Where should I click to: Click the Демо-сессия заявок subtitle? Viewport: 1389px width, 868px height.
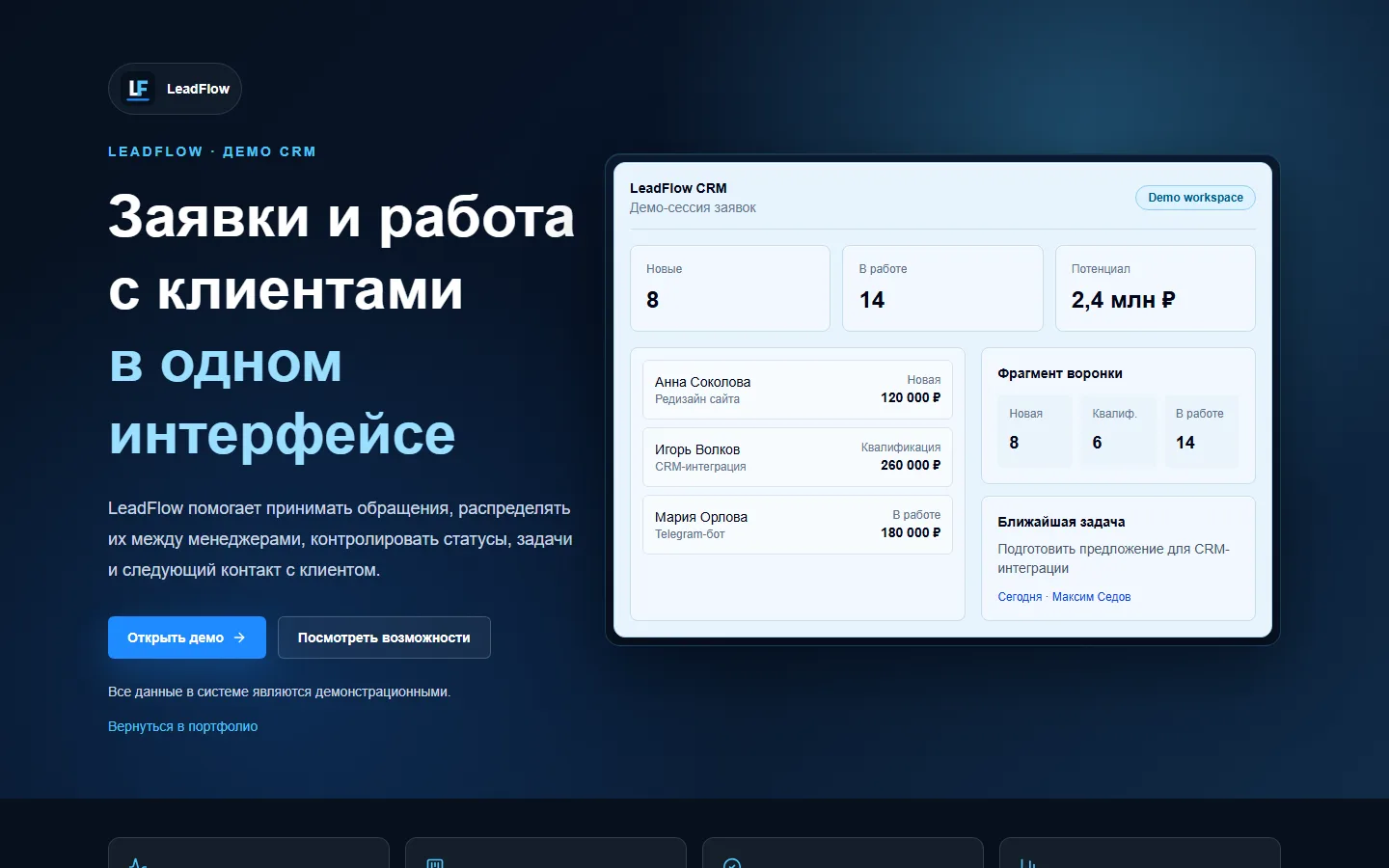coord(693,207)
